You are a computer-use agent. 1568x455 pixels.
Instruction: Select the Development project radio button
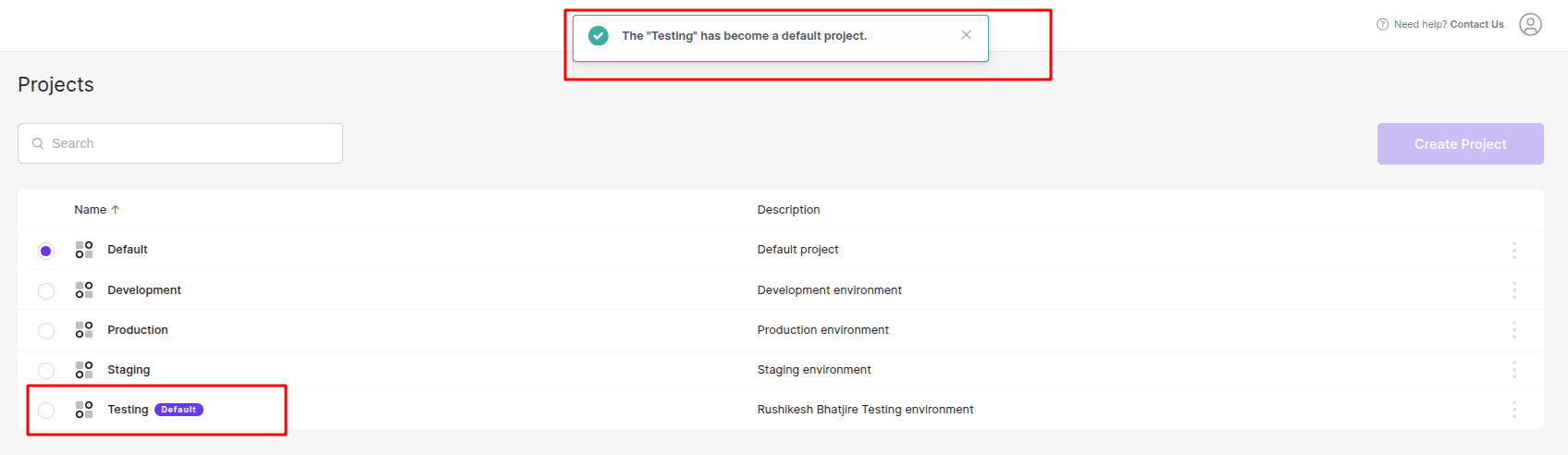point(46,291)
